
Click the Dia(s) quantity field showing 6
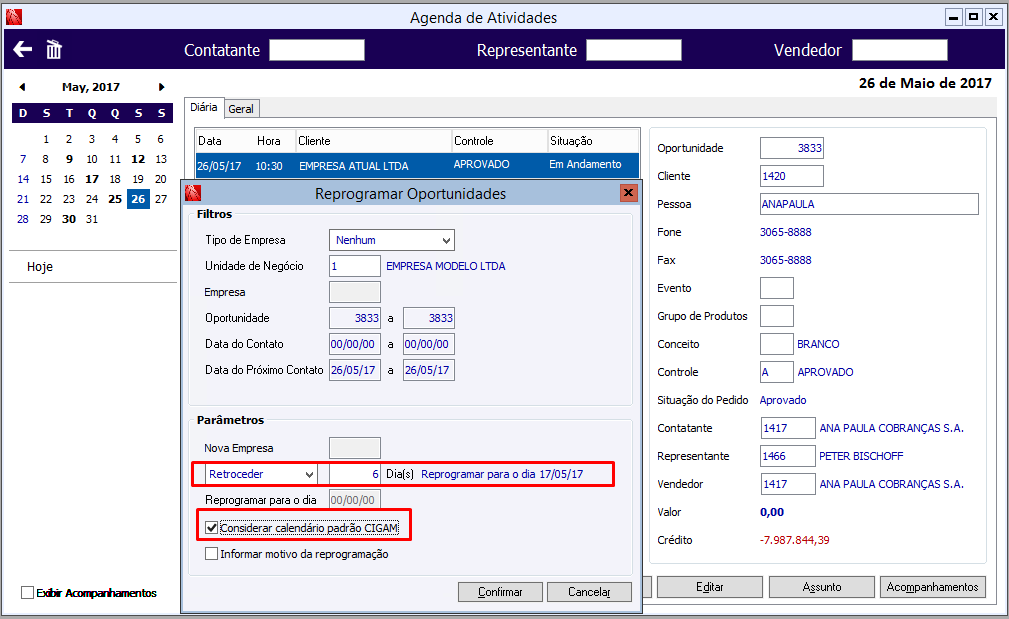[x=355, y=474]
